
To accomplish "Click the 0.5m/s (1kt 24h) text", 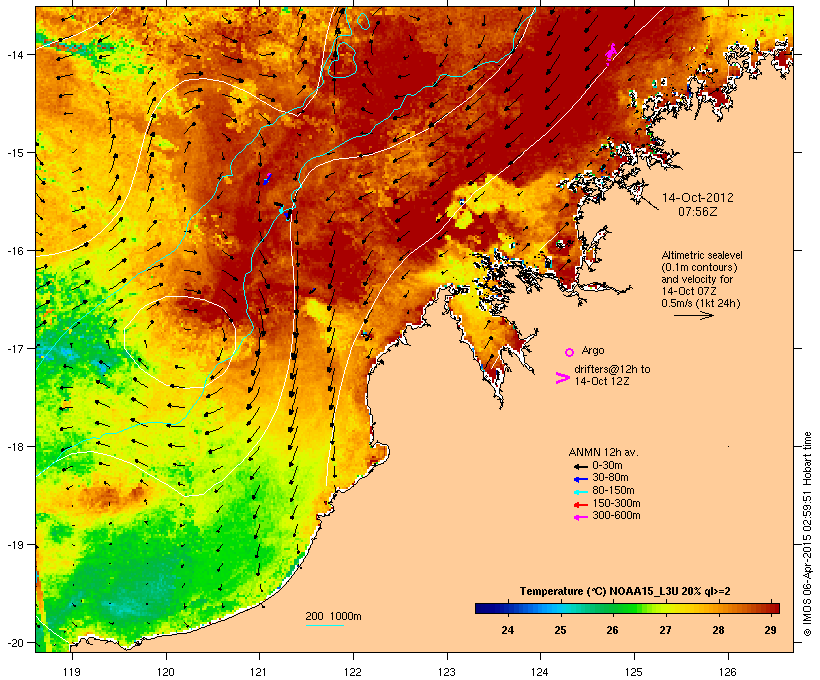I will (701, 303).
